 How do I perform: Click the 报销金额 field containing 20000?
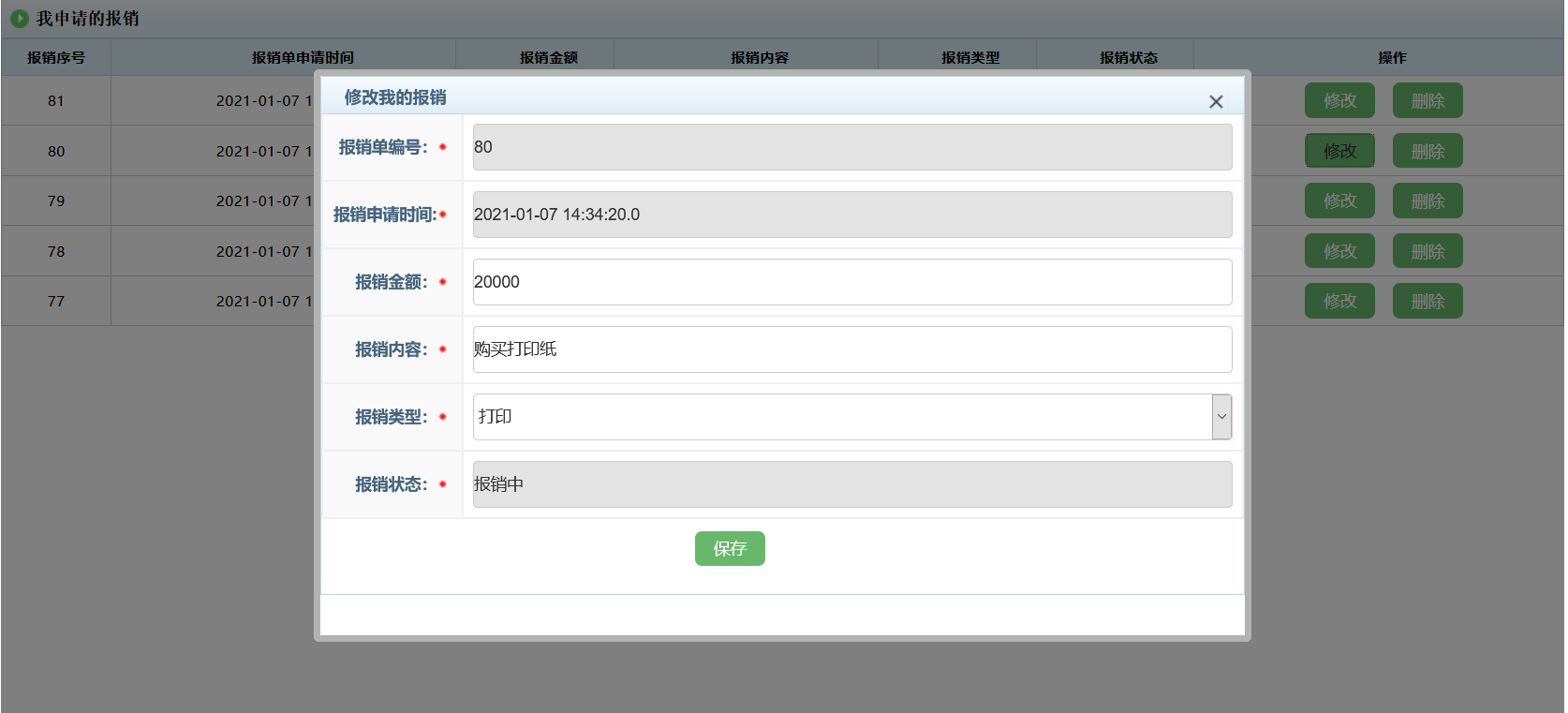(852, 282)
